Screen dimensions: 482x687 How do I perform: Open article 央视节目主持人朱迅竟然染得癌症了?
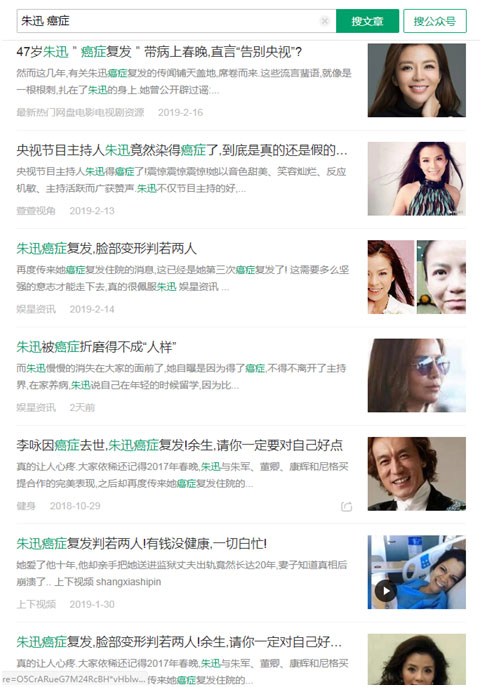(181, 150)
